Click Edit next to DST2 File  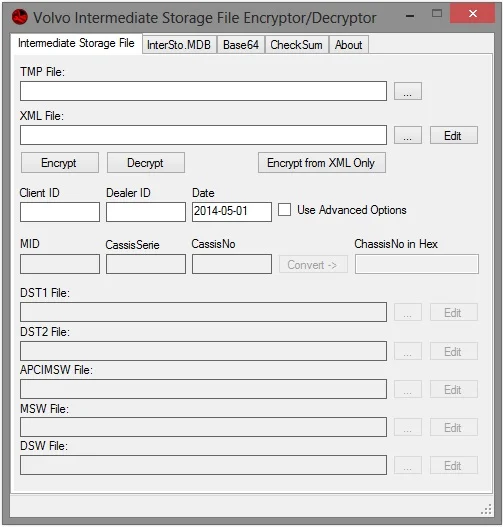[x=453, y=351]
